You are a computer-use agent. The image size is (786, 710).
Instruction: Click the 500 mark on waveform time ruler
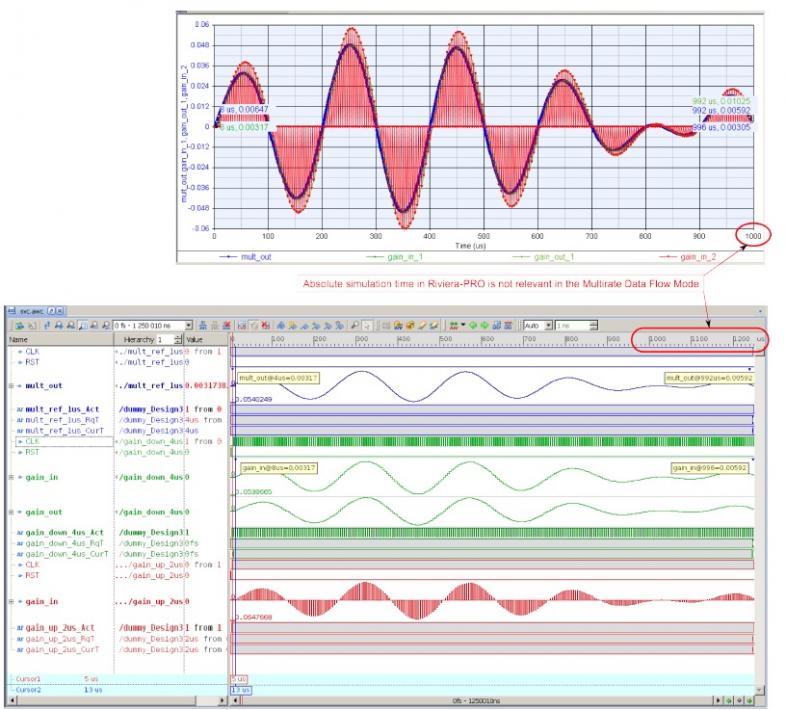pyautogui.click(x=446, y=339)
